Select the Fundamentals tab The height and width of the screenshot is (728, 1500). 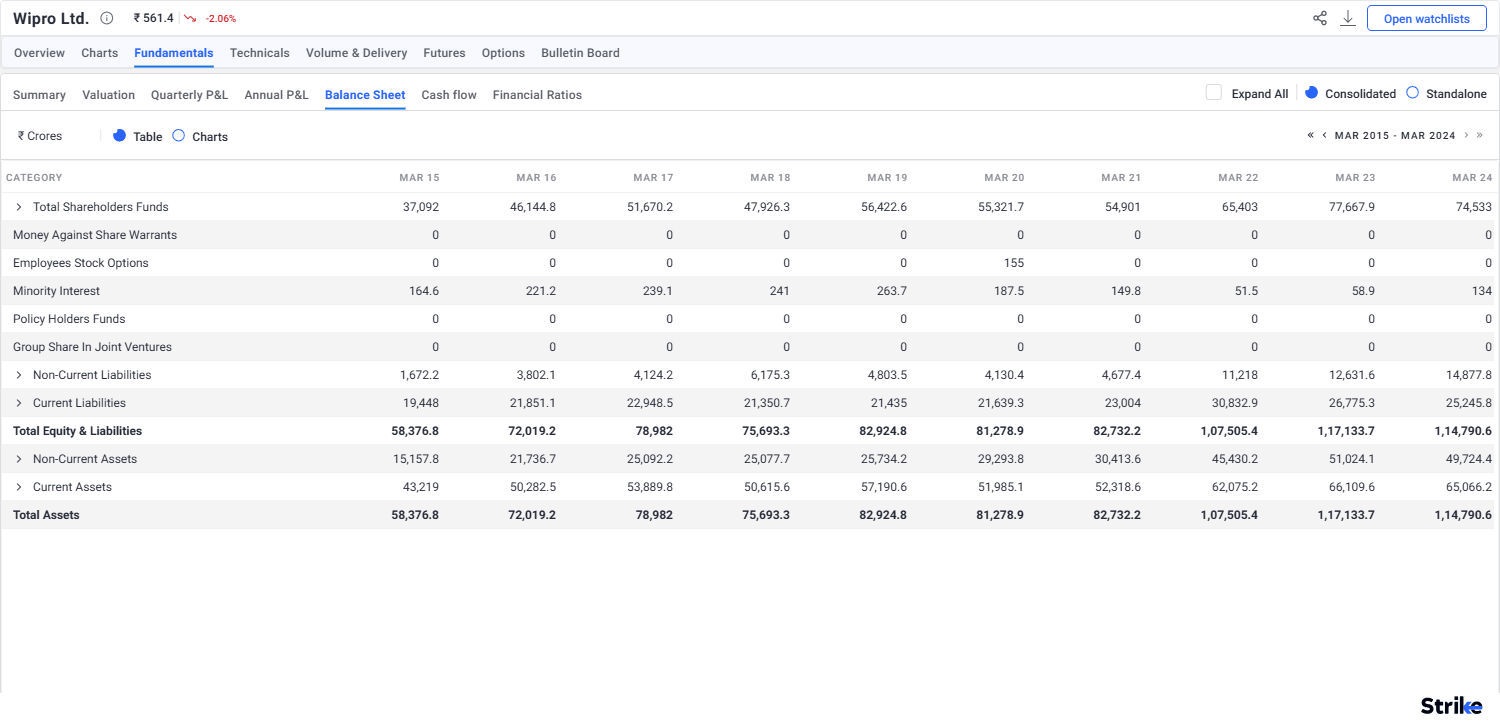point(174,53)
